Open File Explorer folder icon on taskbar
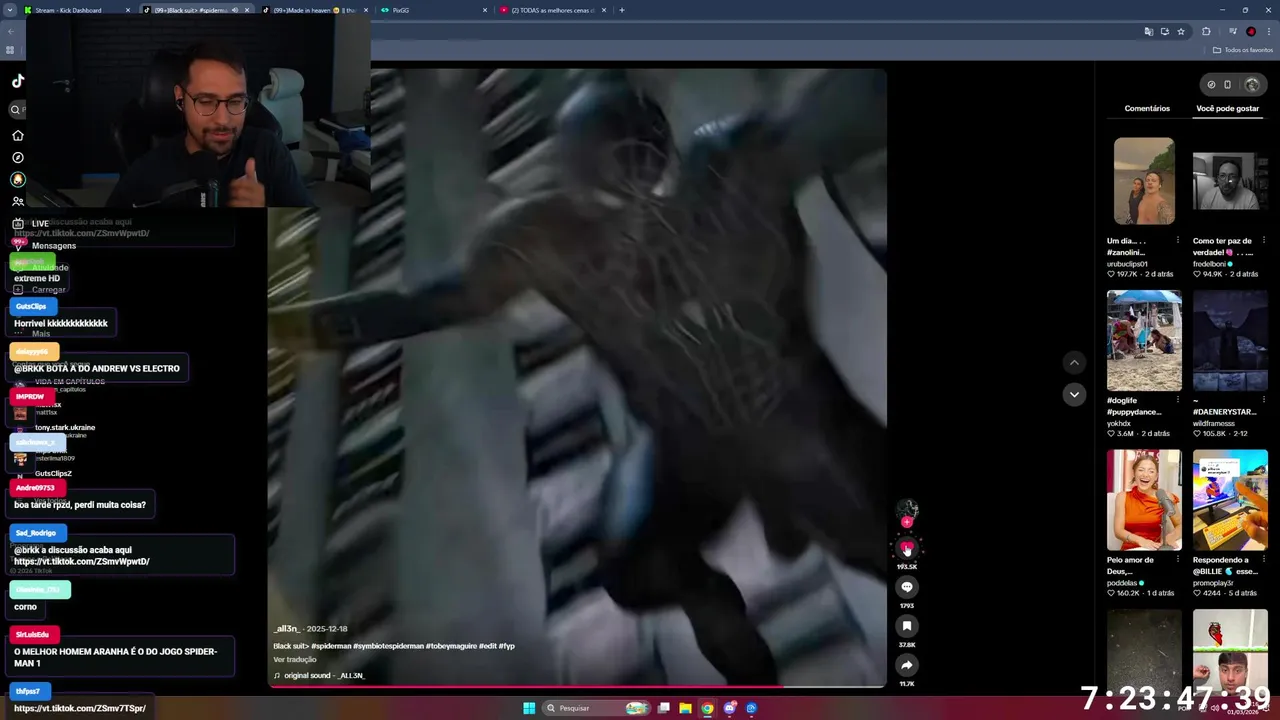Viewport: 1280px width, 720px height. (685, 708)
